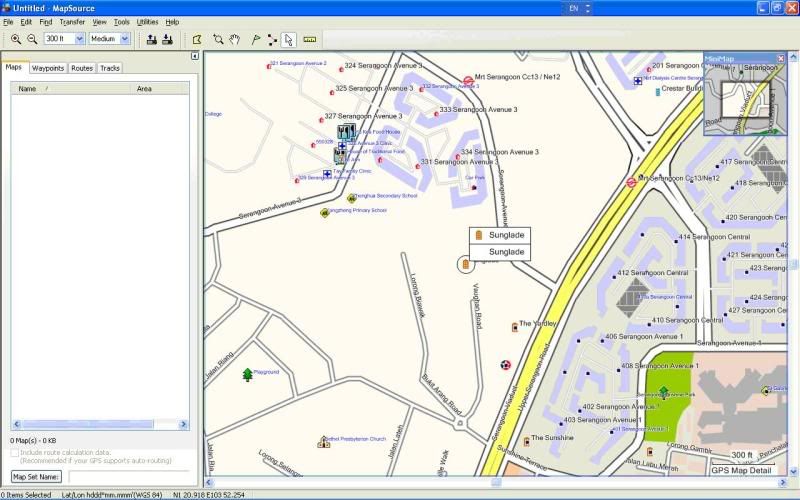This screenshot has height=500, width=800.
Task: Select the Route tool icon
Action: click(x=272, y=39)
